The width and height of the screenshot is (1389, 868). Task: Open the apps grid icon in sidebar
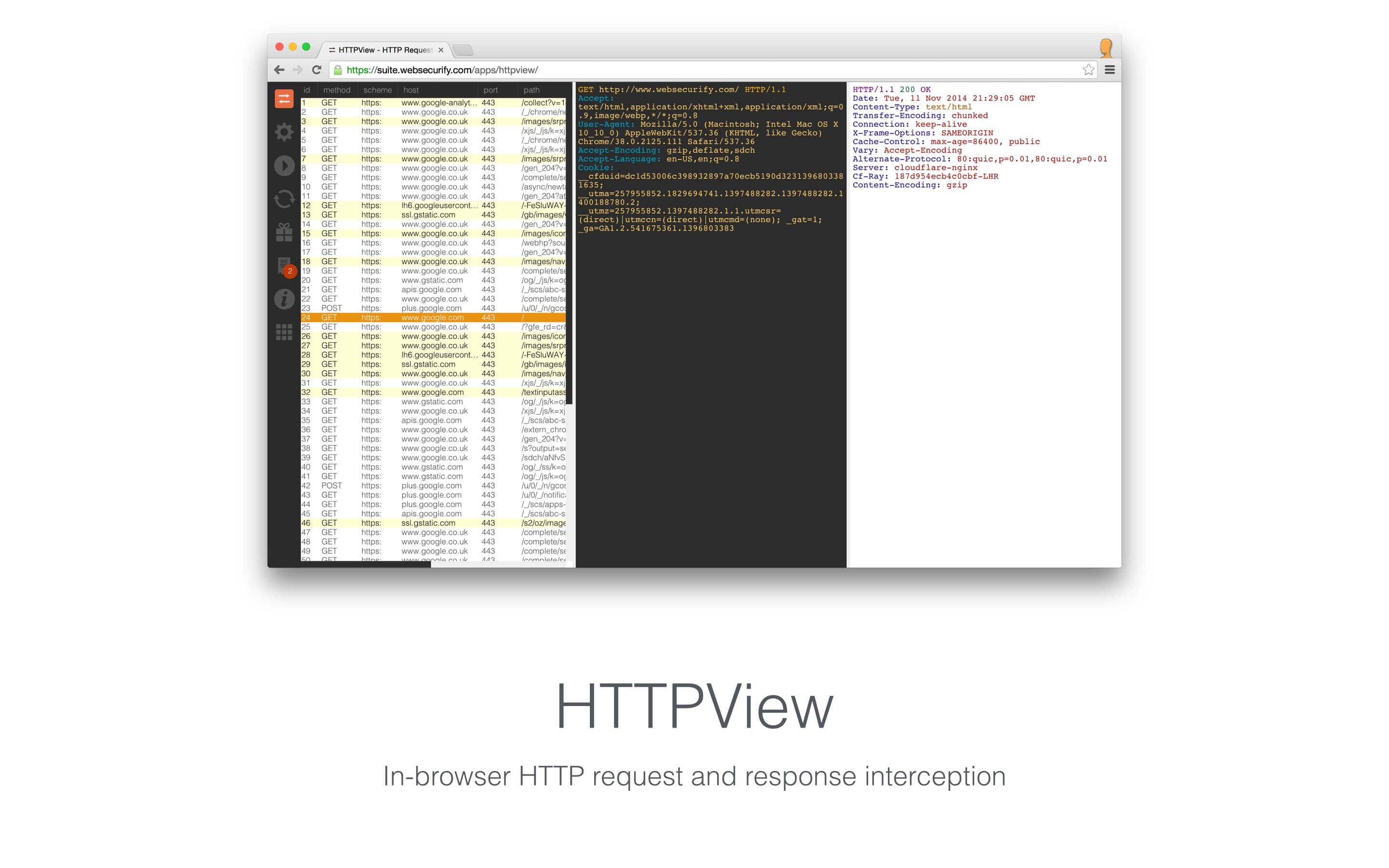(x=284, y=332)
